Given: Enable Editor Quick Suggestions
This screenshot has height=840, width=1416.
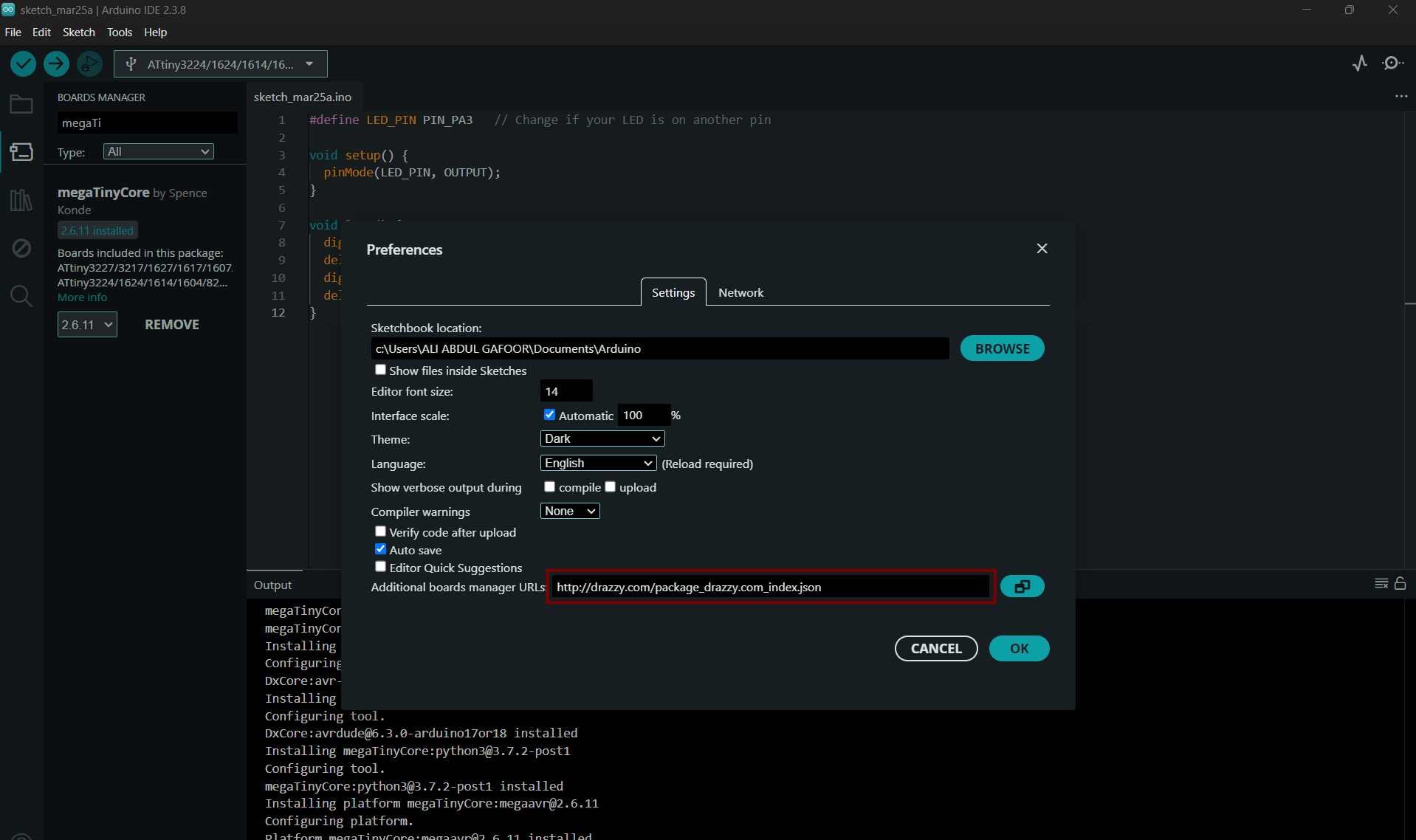Looking at the screenshot, I should coord(380,567).
